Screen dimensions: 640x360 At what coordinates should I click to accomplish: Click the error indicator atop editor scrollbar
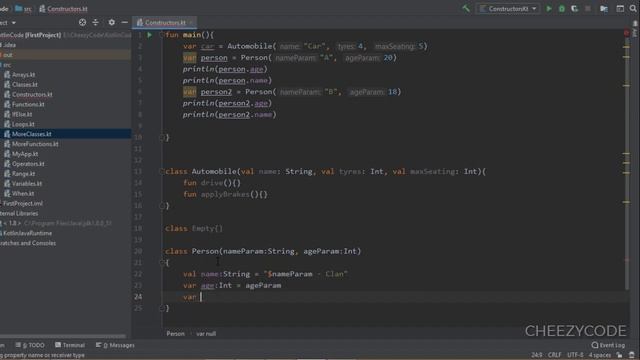[x=627, y=33]
